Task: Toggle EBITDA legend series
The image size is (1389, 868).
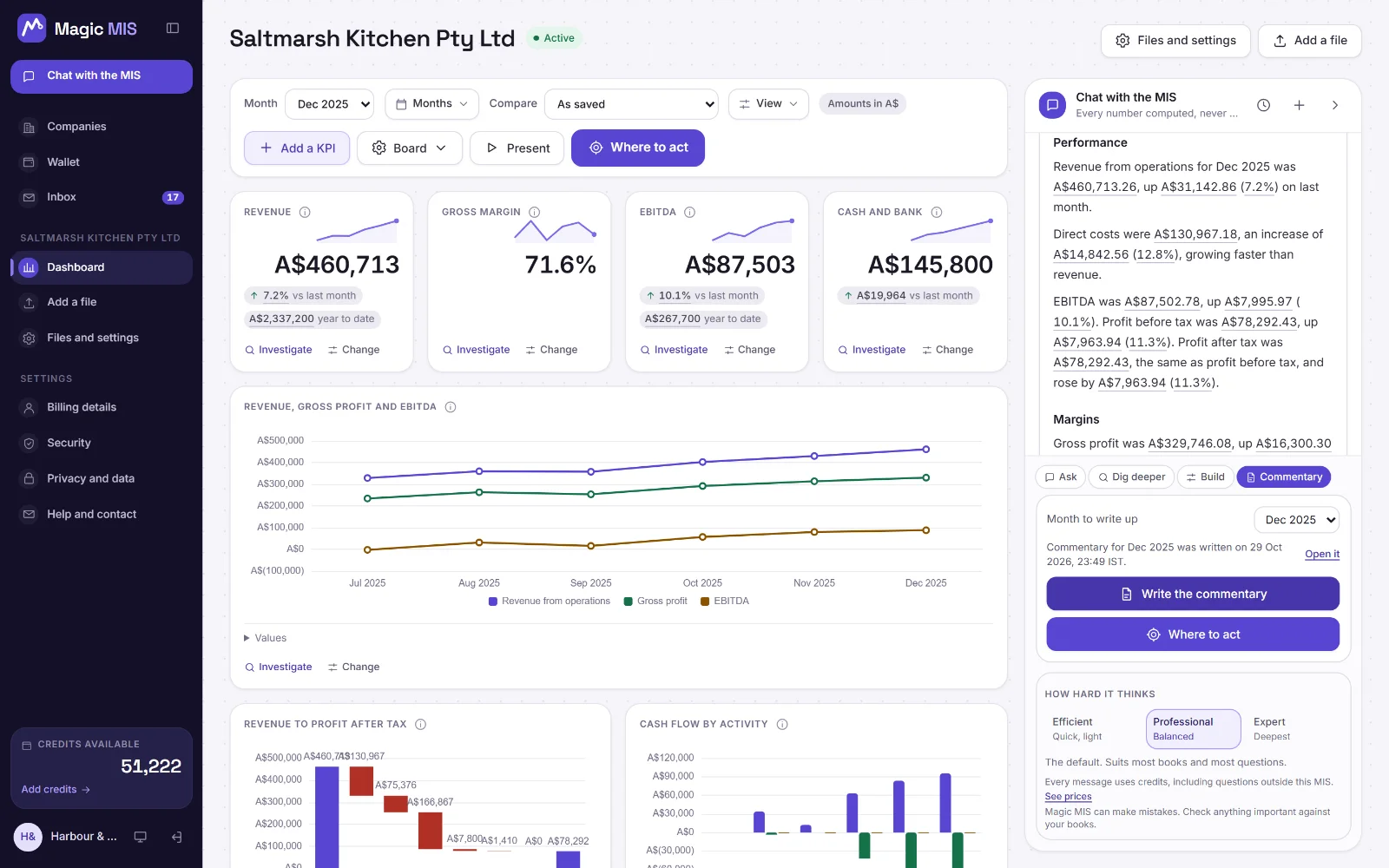Action: click(x=725, y=601)
